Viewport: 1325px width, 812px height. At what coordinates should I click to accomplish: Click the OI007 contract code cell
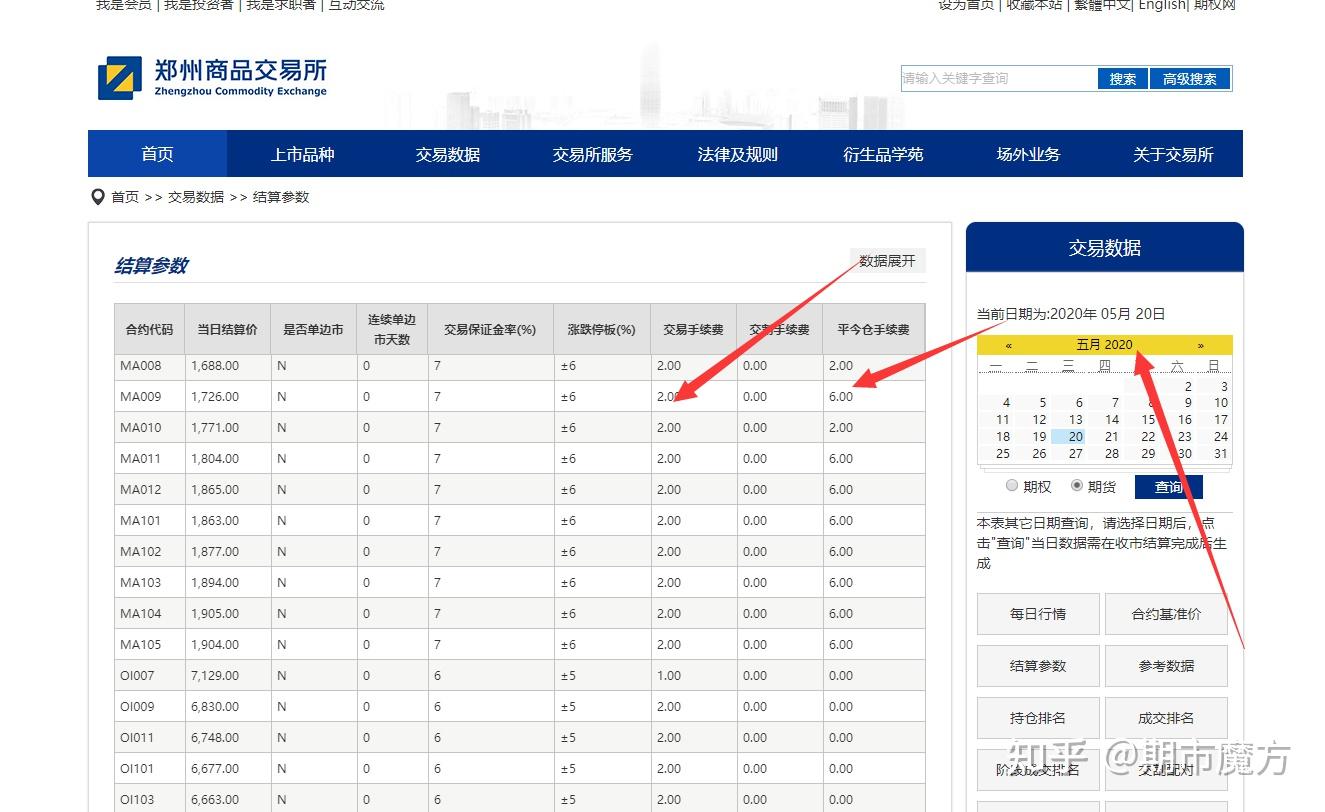point(150,676)
